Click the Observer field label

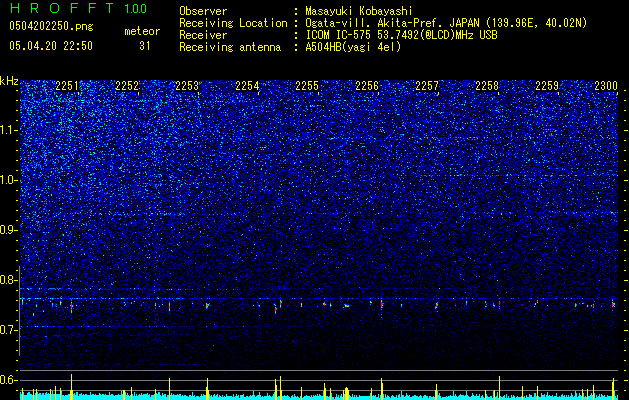[203, 11]
